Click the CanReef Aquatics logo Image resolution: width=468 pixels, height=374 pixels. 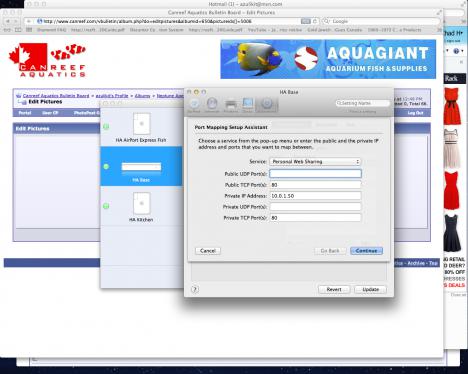pos(47,60)
